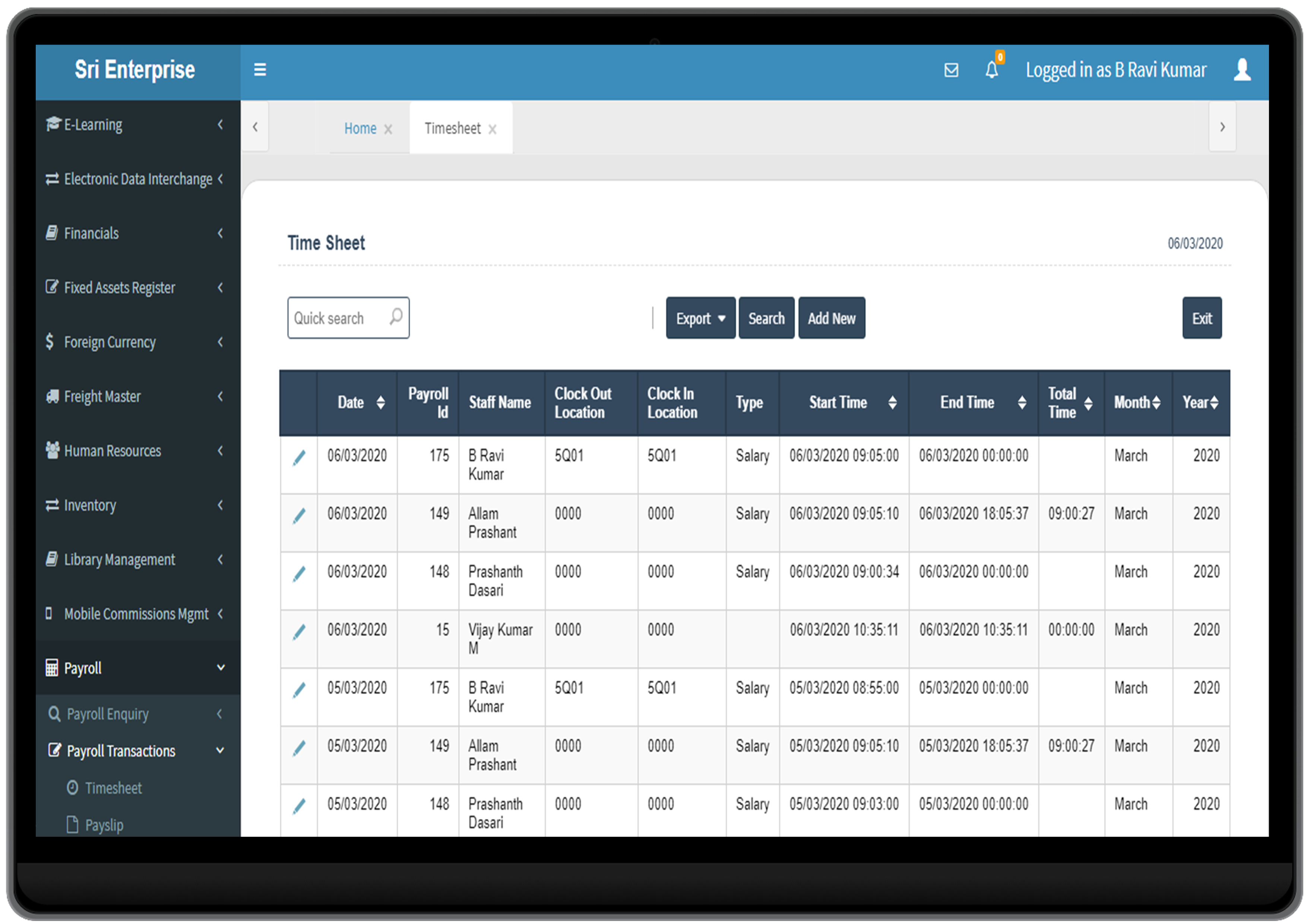Close the Home tab with X

pyautogui.click(x=387, y=130)
